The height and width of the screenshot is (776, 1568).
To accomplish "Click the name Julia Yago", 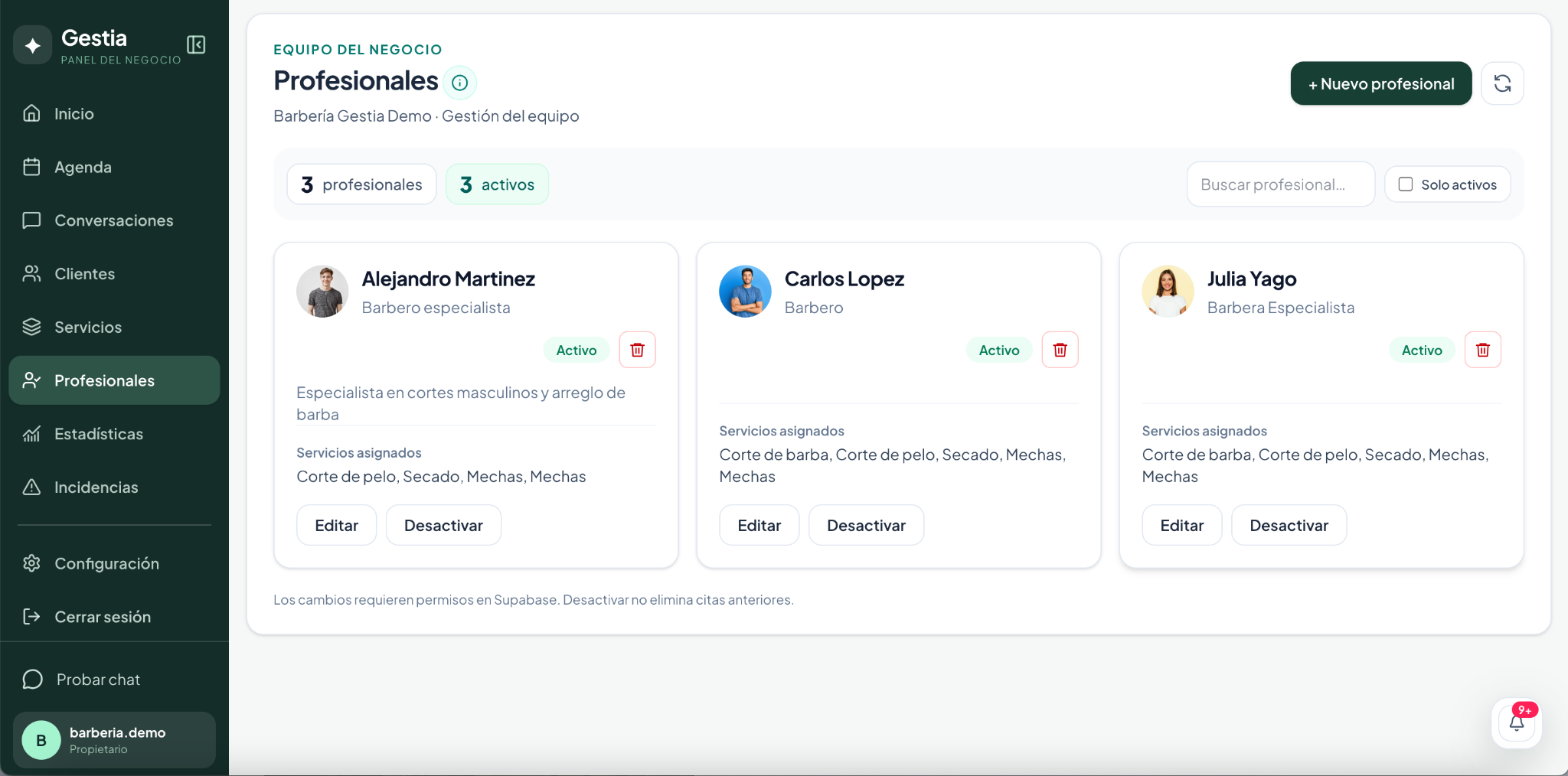I will (x=1252, y=279).
